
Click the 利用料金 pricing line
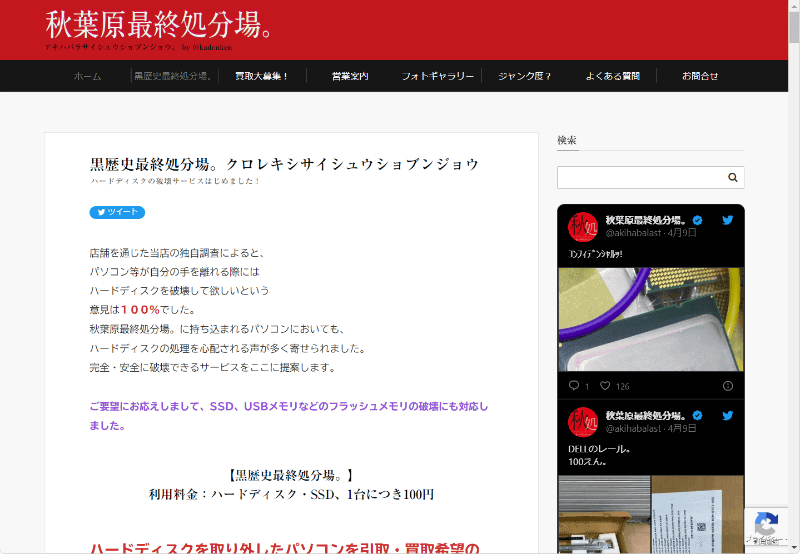point(291,494)
